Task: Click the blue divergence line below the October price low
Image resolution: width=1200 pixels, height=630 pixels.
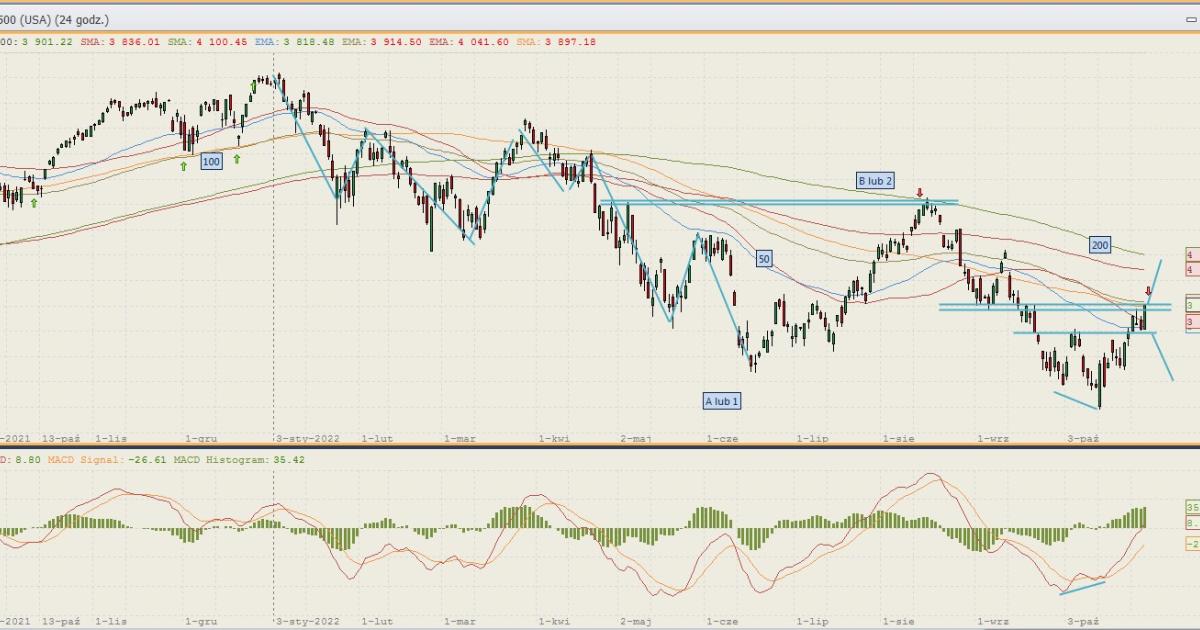Action: coord(1076,400)
